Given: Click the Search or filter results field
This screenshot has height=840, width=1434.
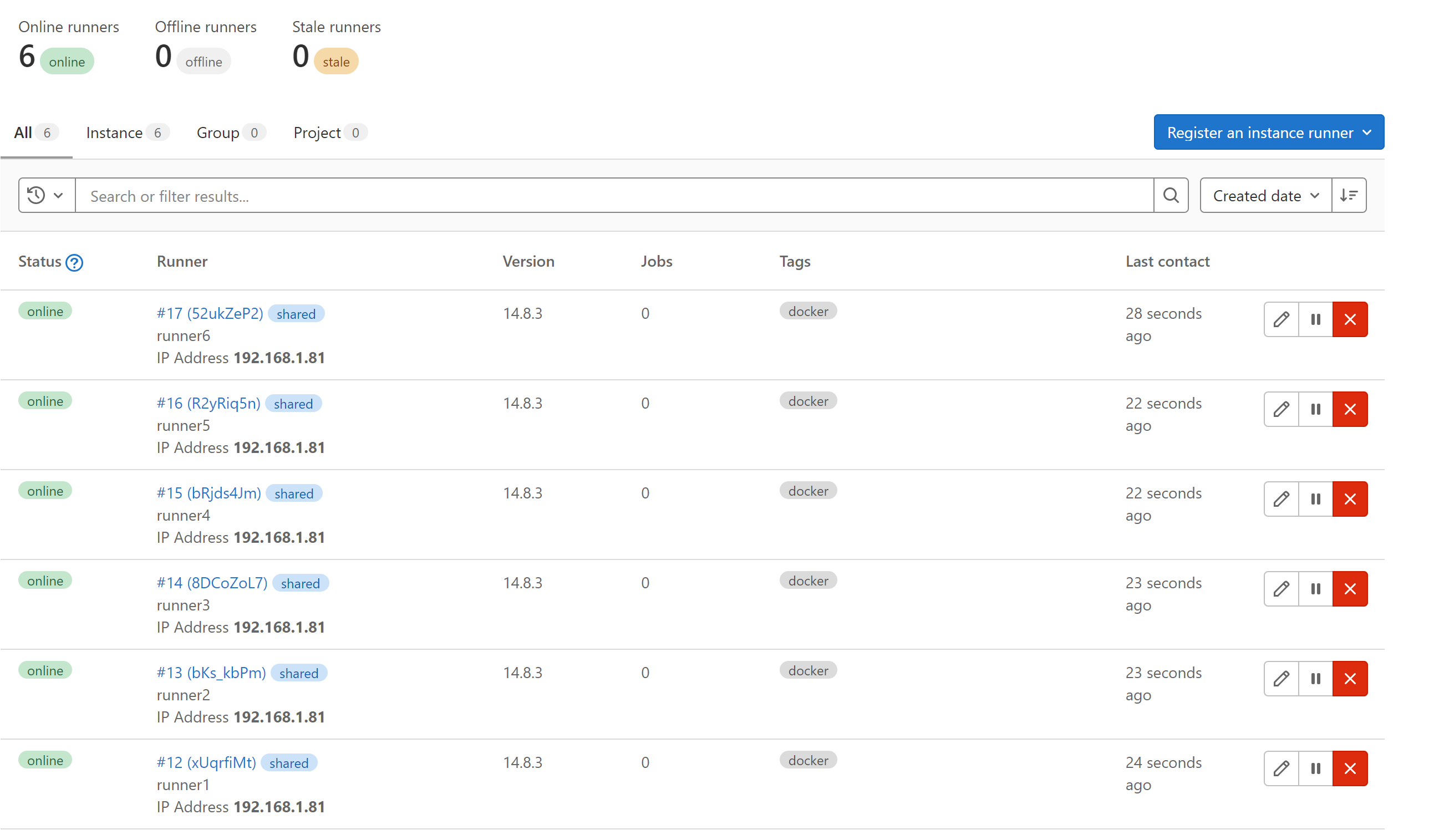Looking at the screenshot, I should [x=613, y=196].
